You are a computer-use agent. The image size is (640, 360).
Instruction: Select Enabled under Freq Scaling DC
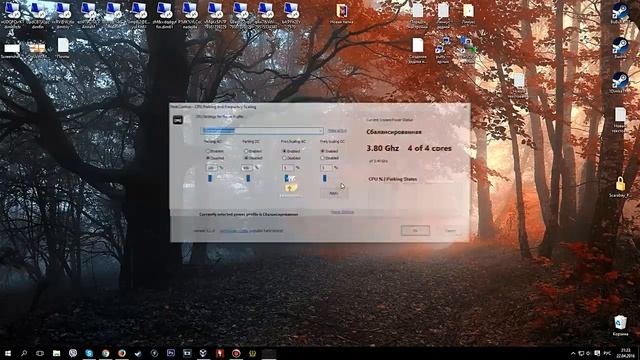tap(330, 151)
